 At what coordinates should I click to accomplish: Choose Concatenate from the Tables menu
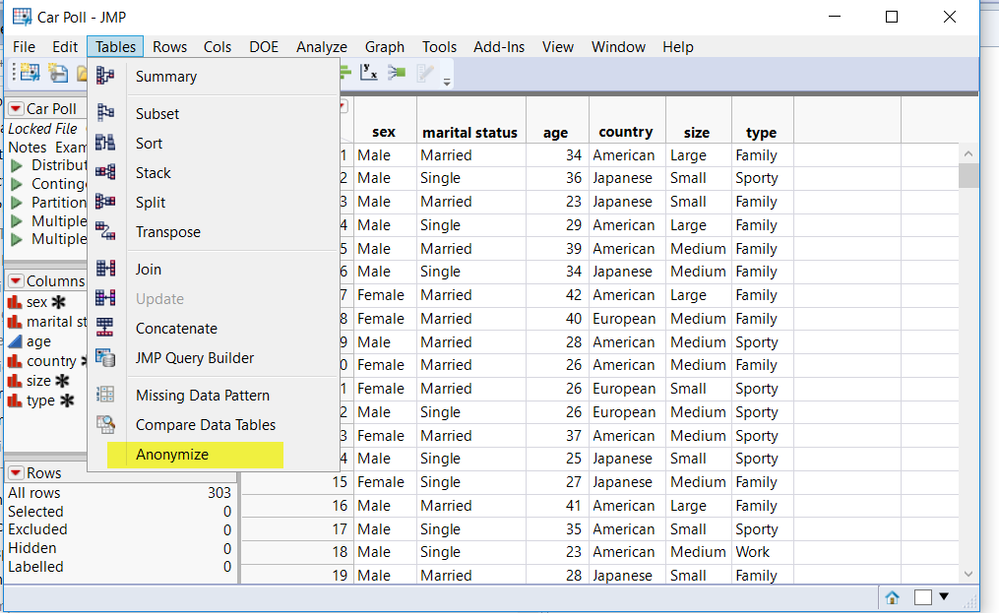click(213, 328)
